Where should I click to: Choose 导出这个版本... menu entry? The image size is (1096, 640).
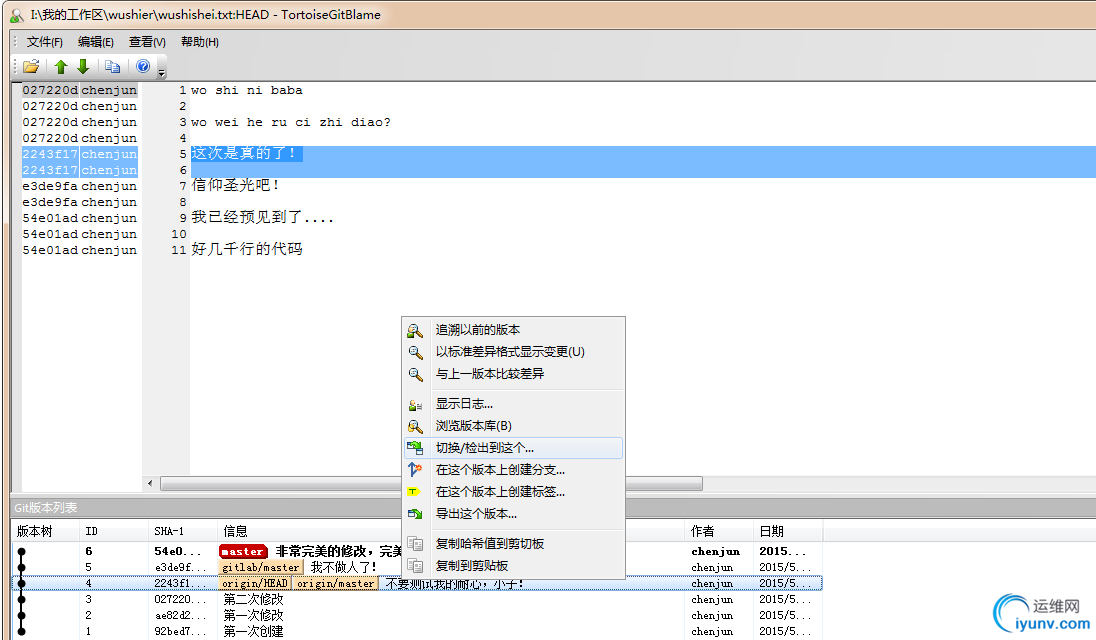pyautogui.click(x=514, y=514)
